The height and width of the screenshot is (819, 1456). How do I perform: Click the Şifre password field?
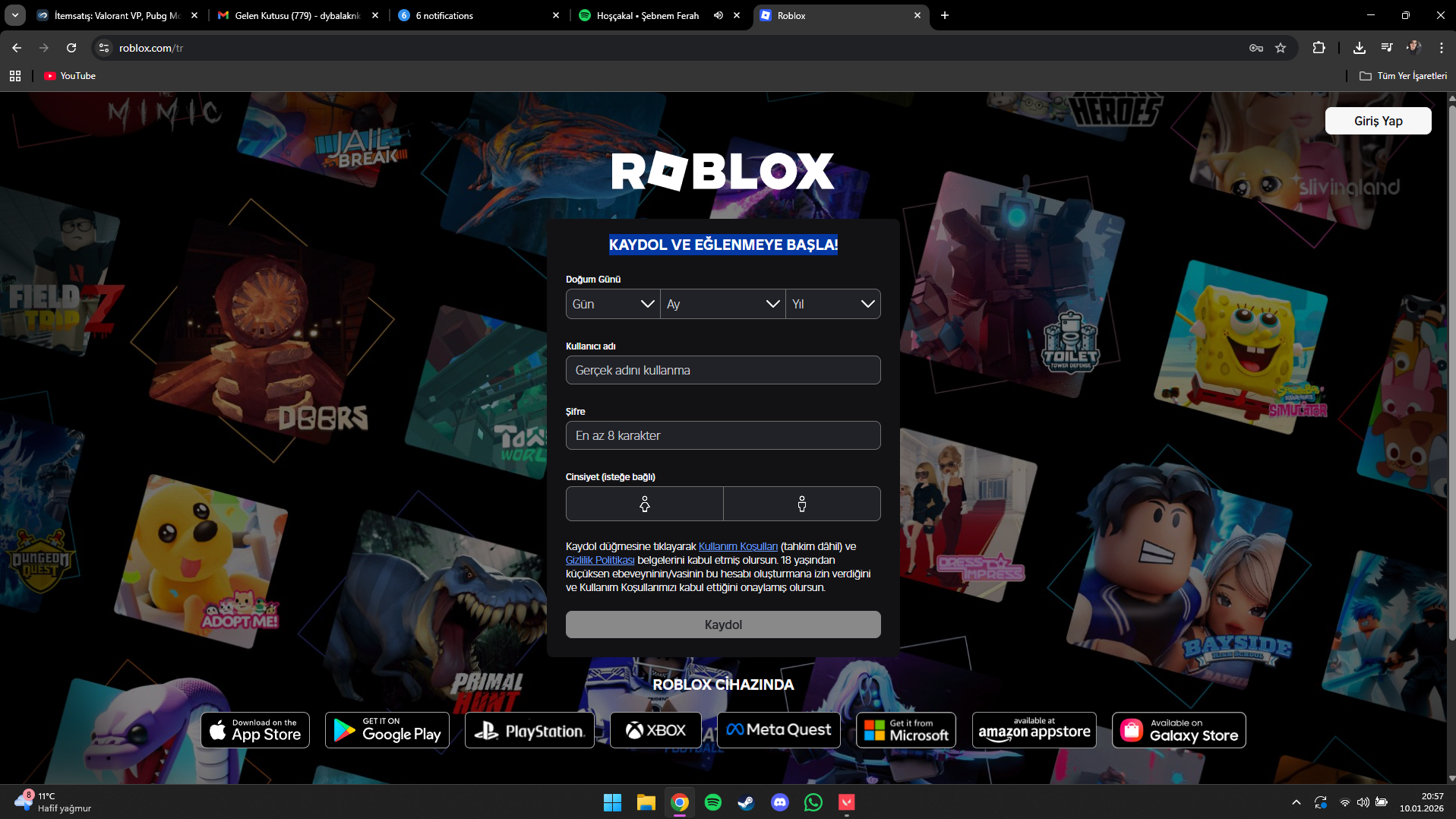point(723,435)
